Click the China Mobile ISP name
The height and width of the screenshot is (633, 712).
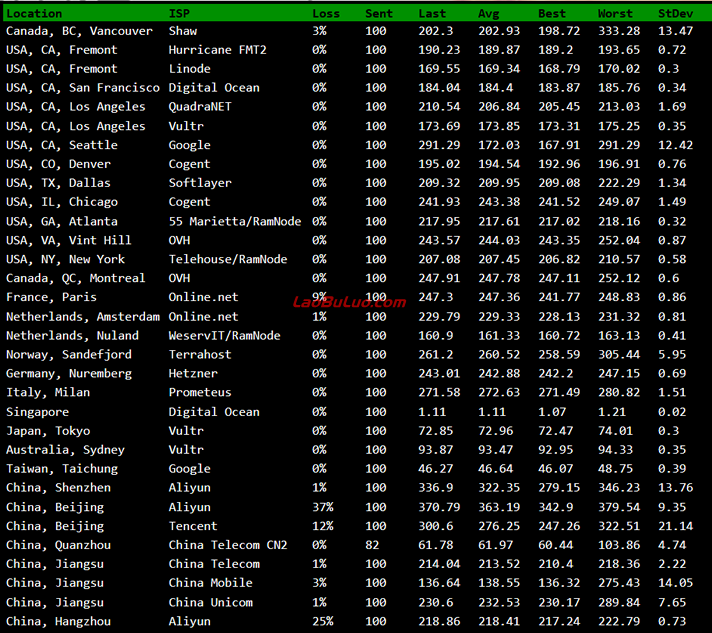(x=210, y=583)
